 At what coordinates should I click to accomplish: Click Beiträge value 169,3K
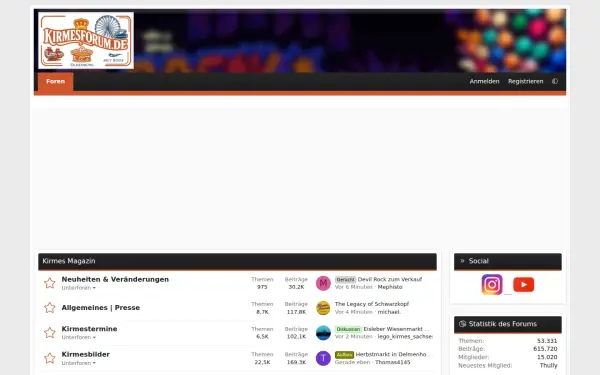(297, 362)
